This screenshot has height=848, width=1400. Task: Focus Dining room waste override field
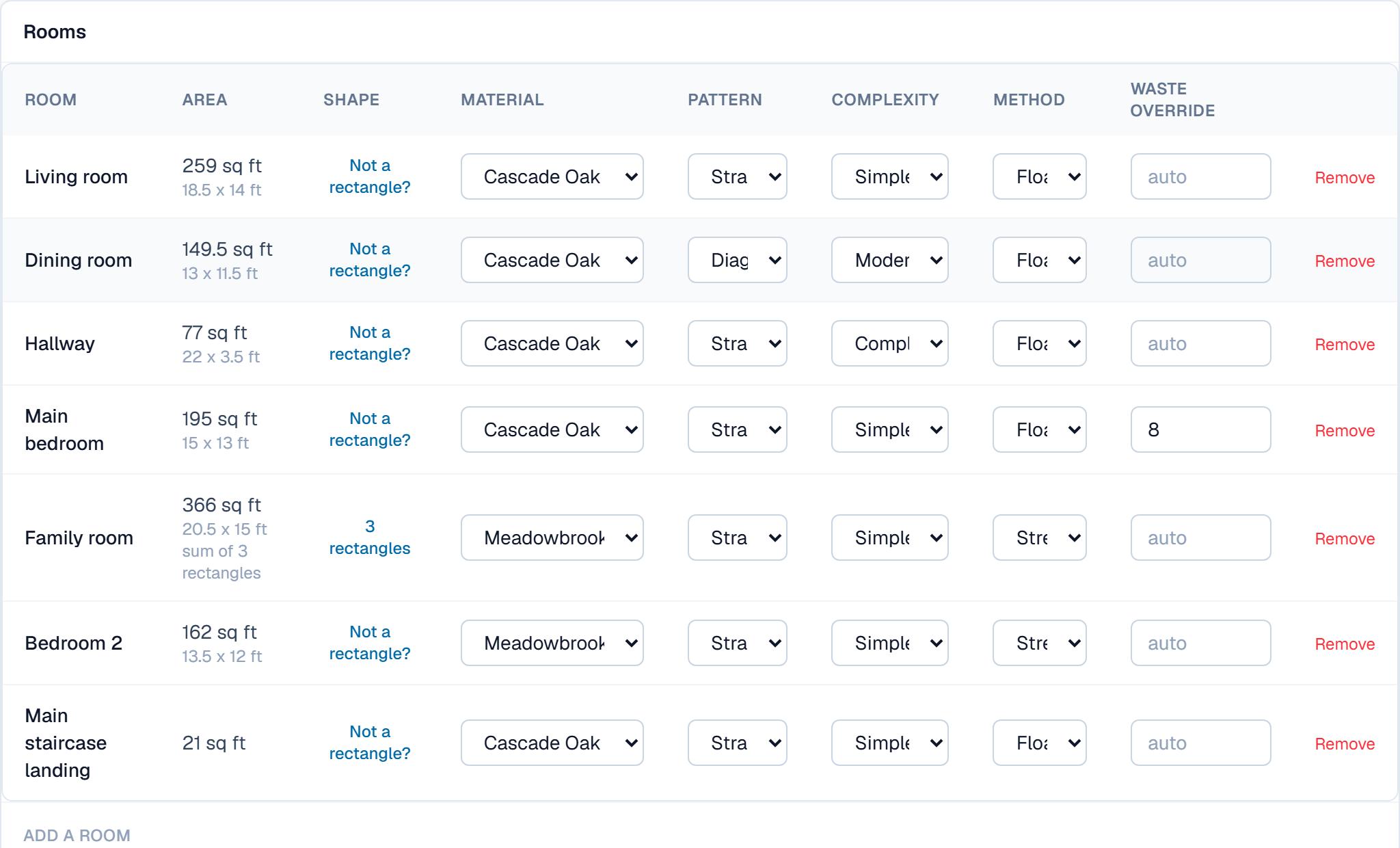pyautogui.click(x=1200, y=260)
